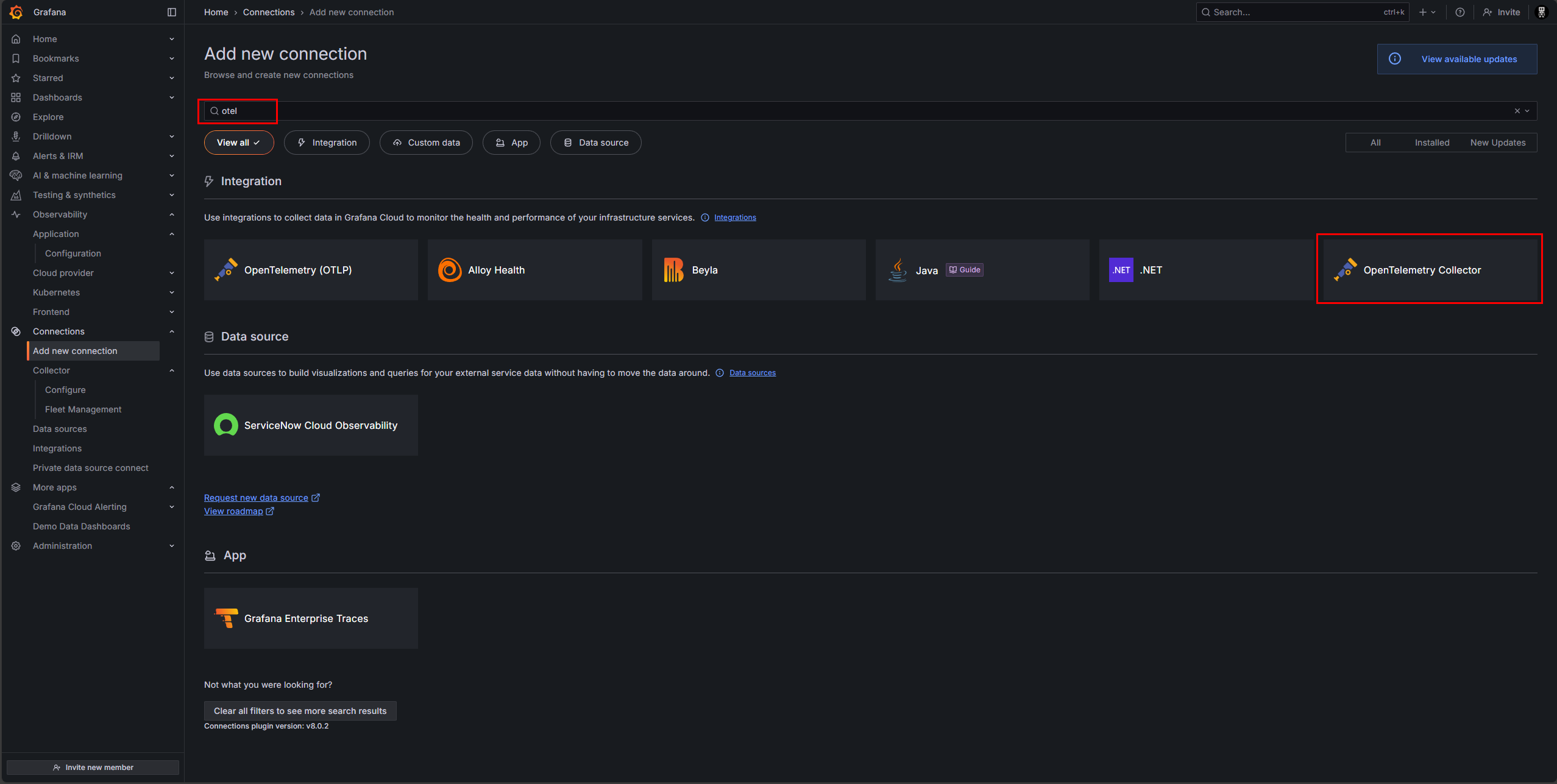Click the More apps layers icon
1557x784 pixels.
pos(16,487)
